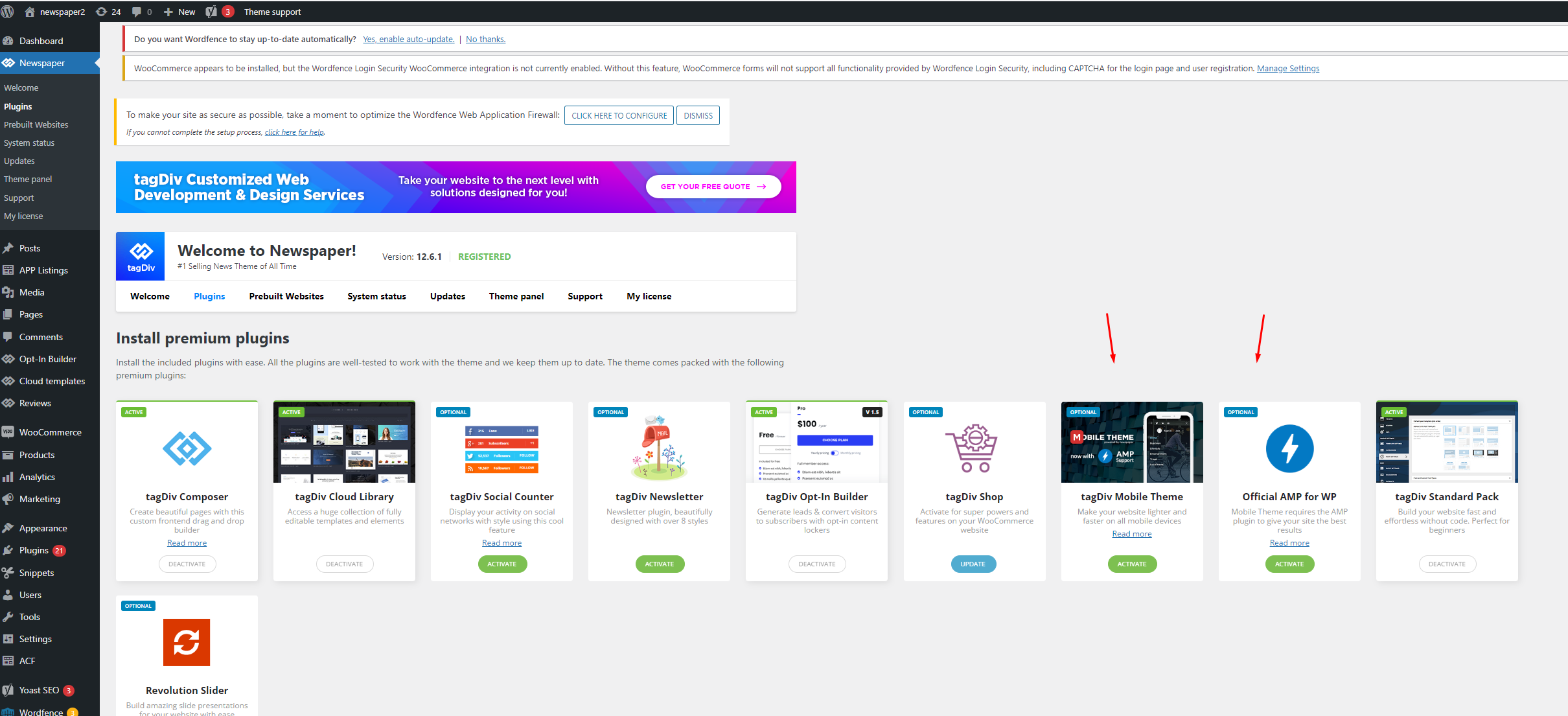1568x716 pixels.
Task: Click the Marketing megaphone icon
Action: pyautogui.click(x=8, y=499)
